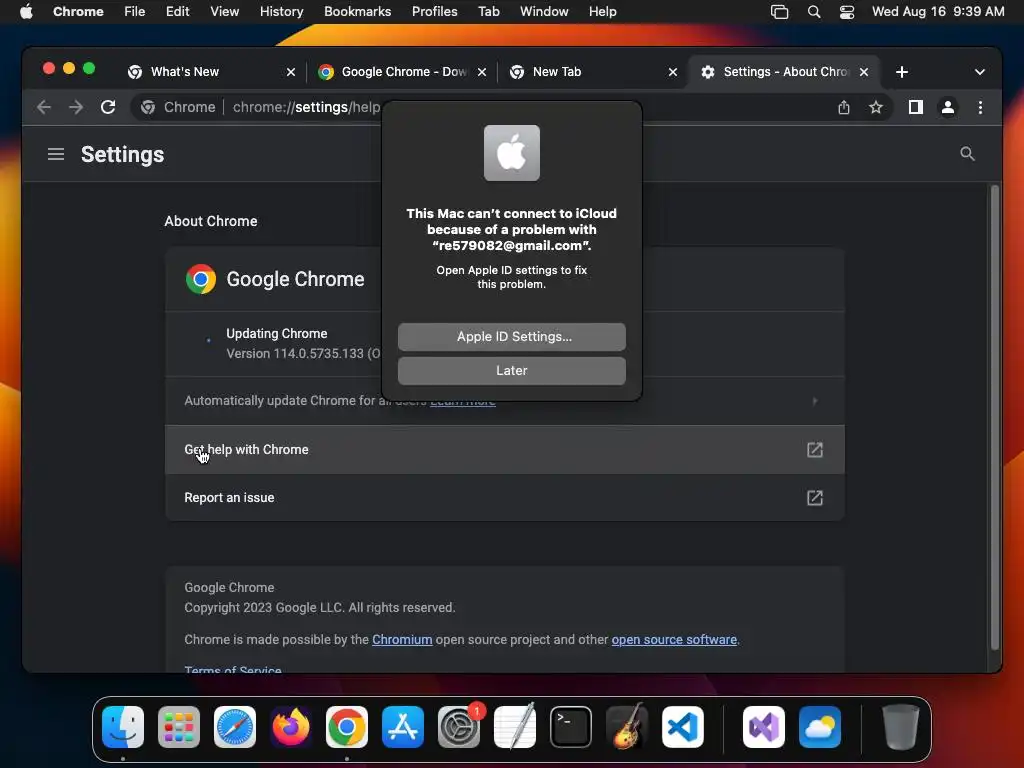Close the Settings - About Chrome tab
This screenshot has height=768, width=1024.
coord(863,72)
